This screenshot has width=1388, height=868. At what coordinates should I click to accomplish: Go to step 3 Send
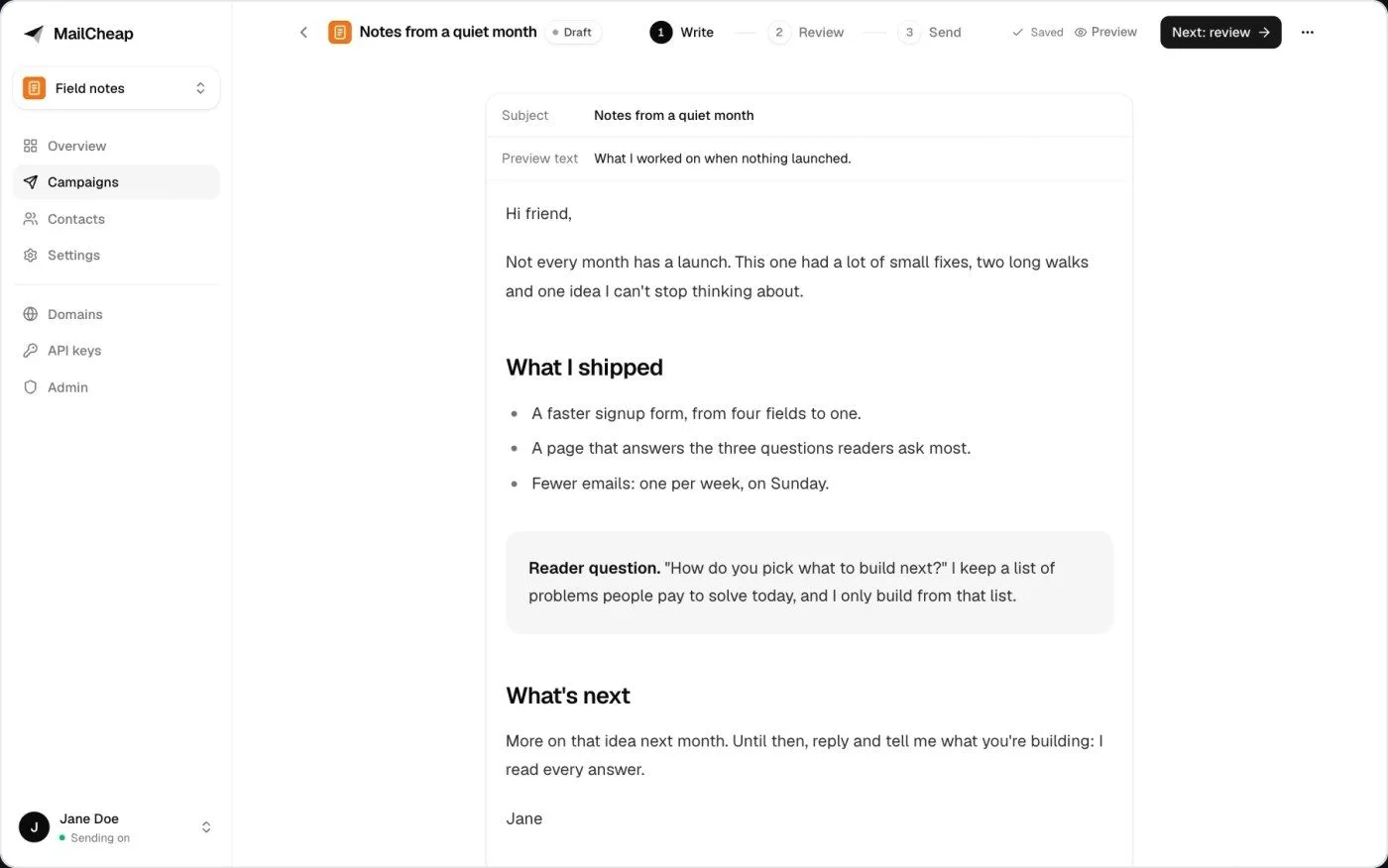[930, 33]
